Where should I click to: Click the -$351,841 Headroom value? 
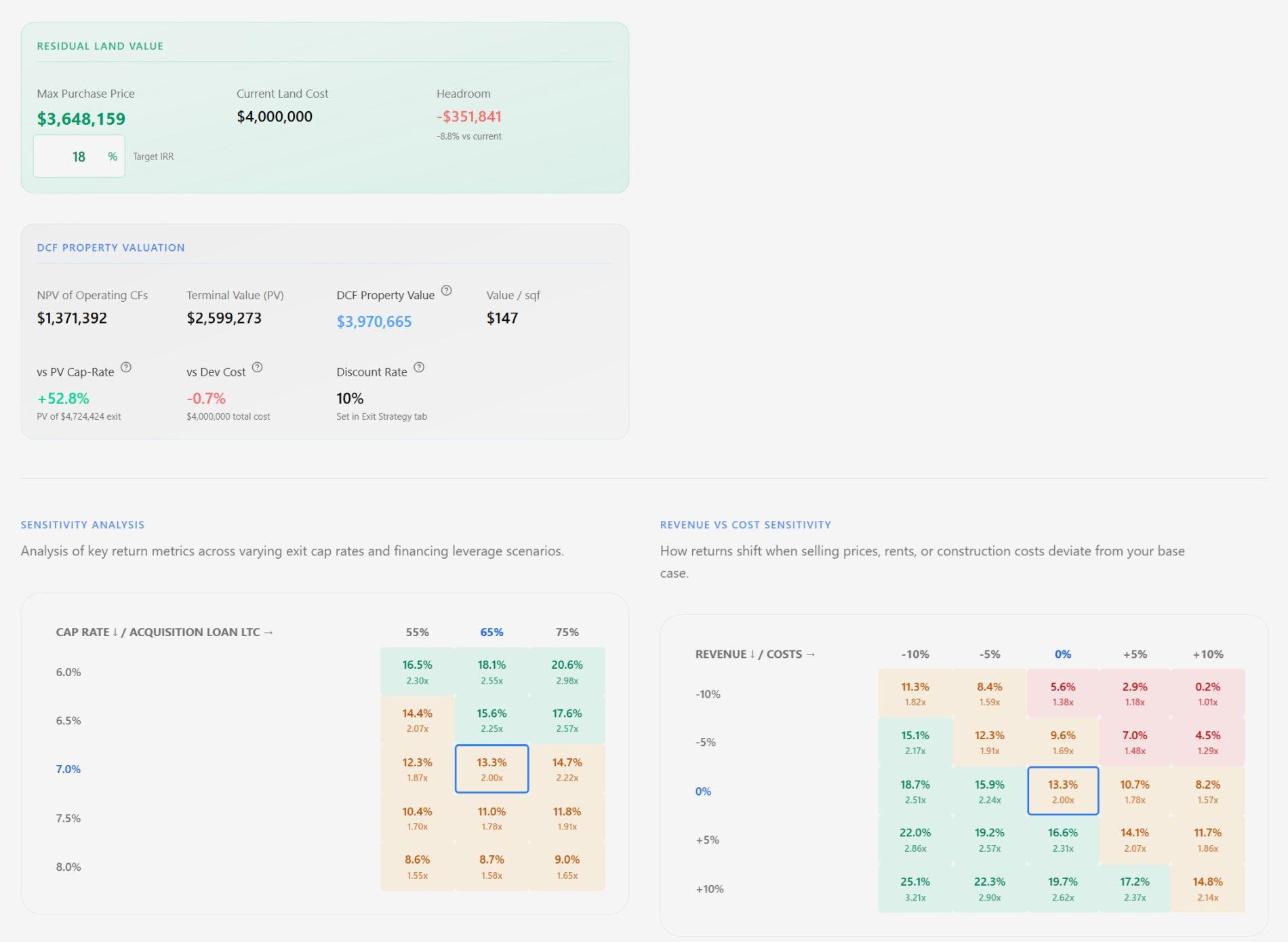(469, 117)
